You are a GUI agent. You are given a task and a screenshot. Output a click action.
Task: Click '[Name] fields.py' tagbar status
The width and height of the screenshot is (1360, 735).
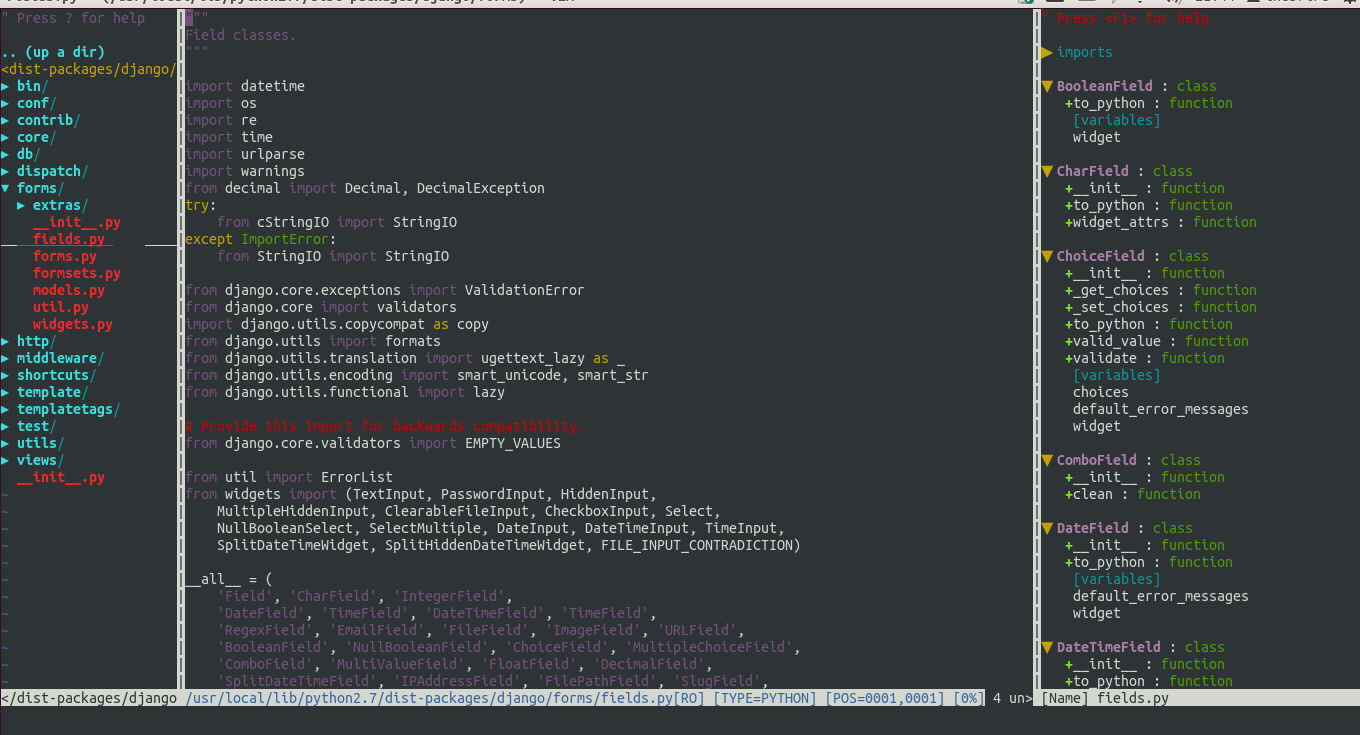[1105, 698]
